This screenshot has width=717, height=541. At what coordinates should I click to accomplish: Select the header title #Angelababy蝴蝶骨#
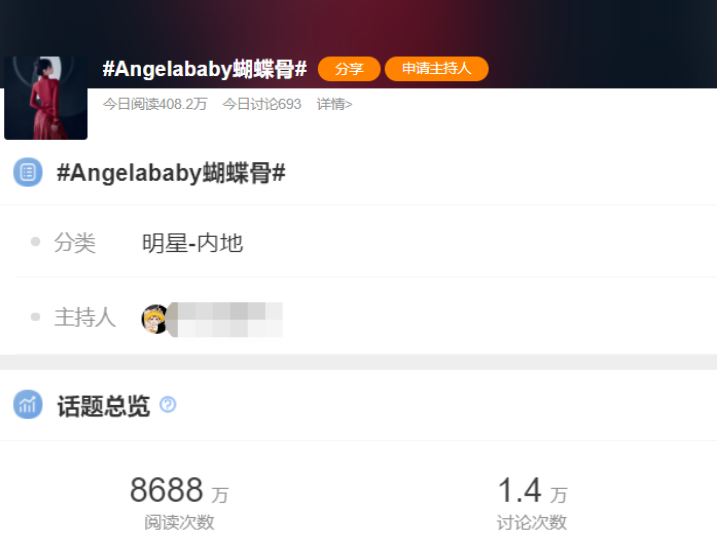pos(204,69)
